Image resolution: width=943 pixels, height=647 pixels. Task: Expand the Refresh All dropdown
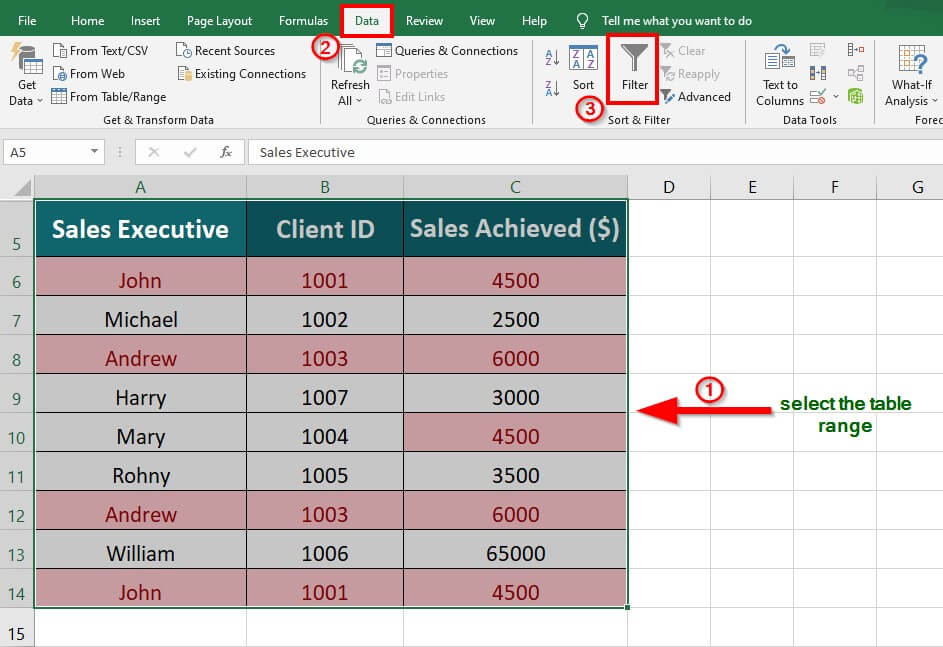click(350, 101)
